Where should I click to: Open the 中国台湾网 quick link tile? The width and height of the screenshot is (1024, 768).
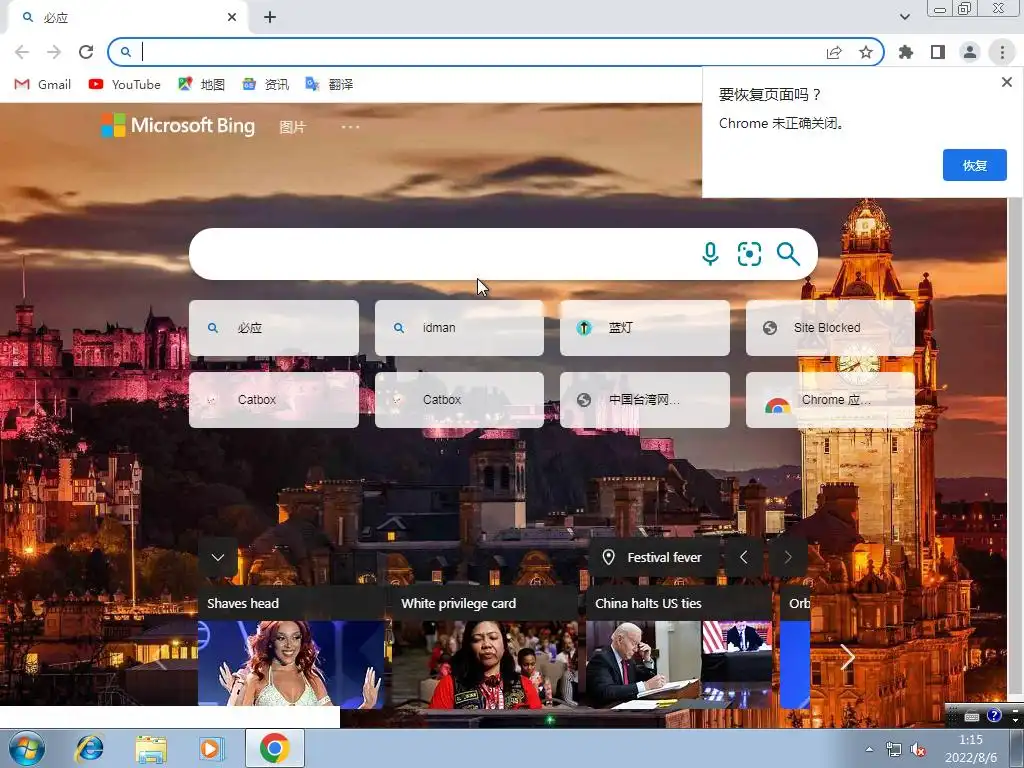tap(645, 400)
